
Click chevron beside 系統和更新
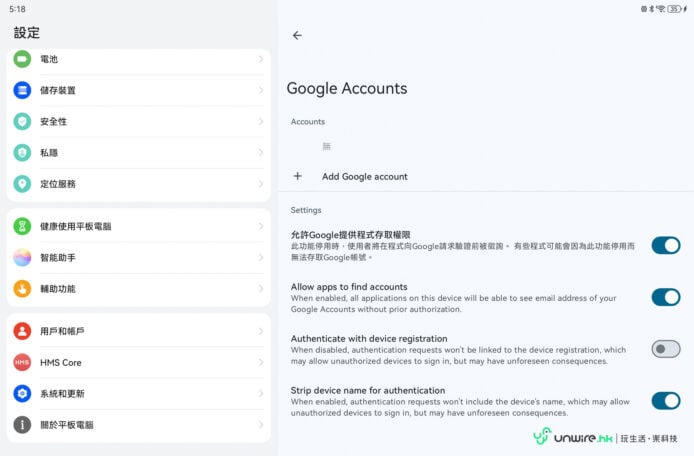point(261,393)
